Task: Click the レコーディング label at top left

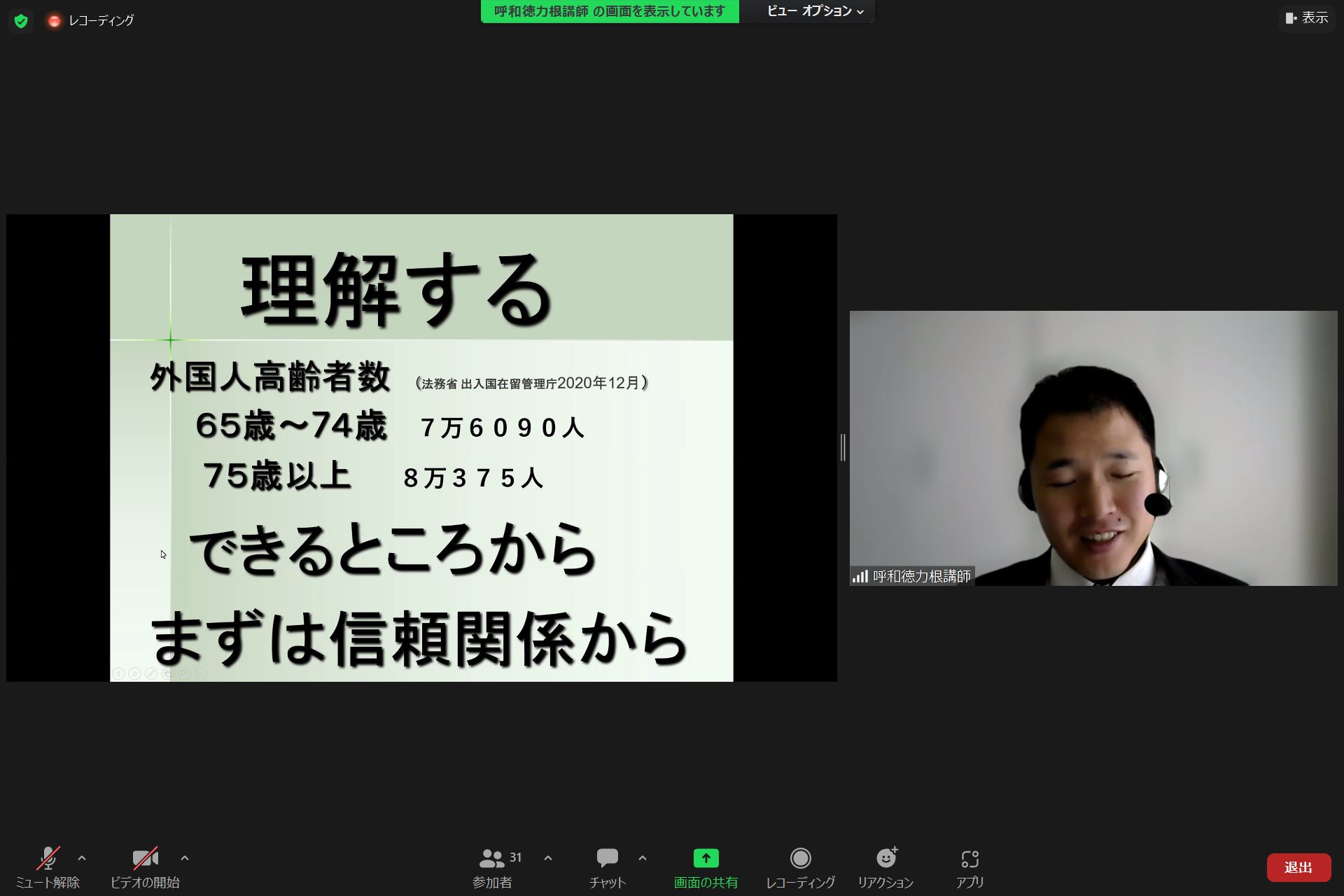Action: pos(101,21)
